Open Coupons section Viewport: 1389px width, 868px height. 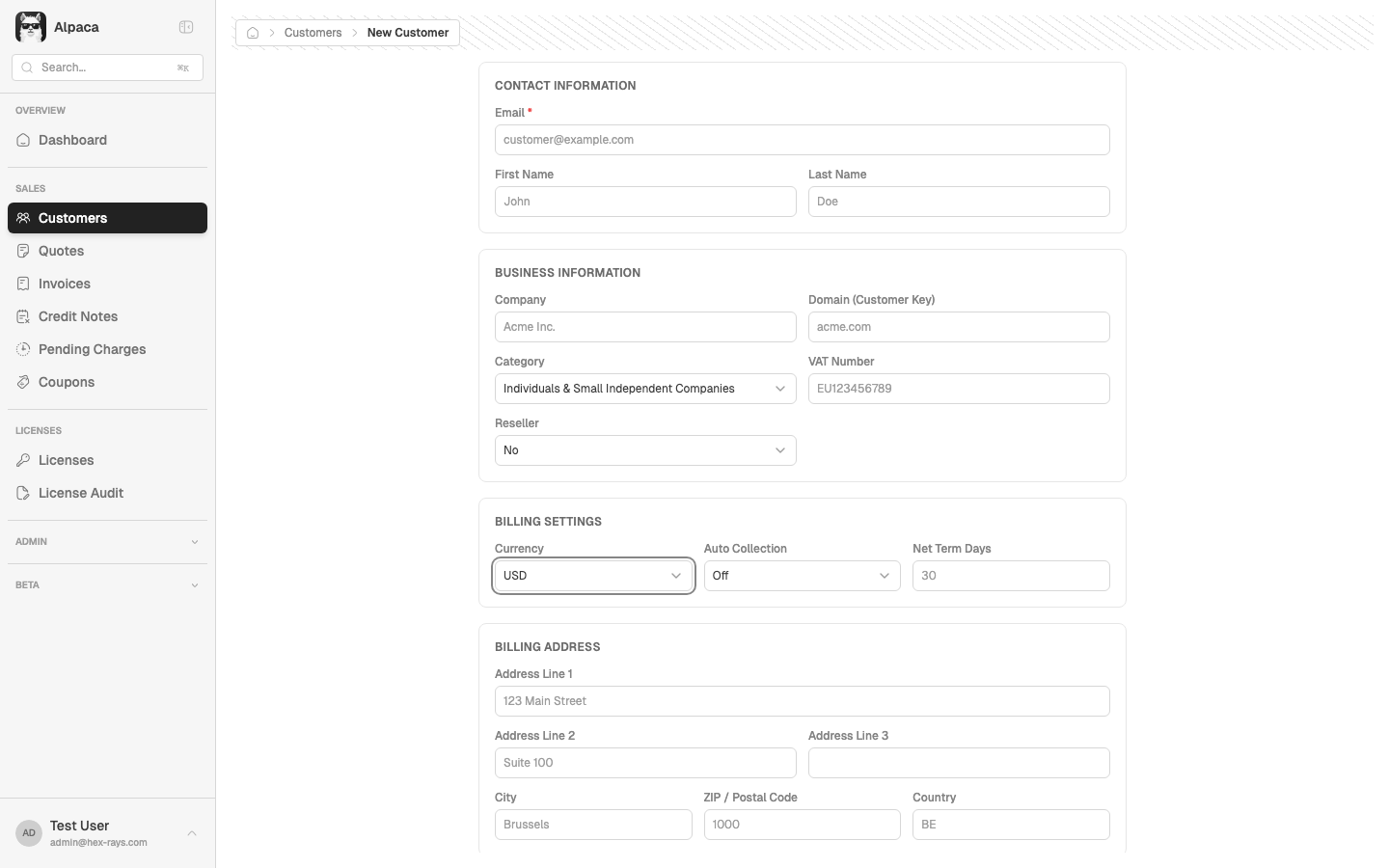point(107,382)
